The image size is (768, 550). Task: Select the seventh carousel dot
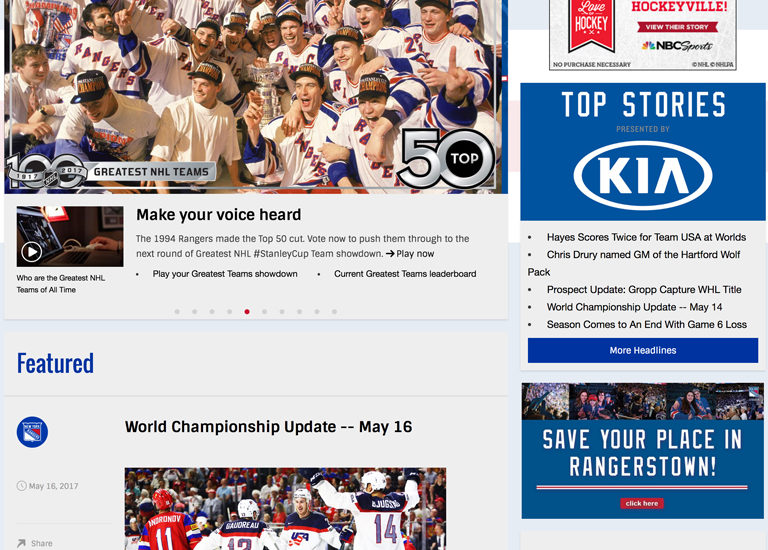pos(282,311)
